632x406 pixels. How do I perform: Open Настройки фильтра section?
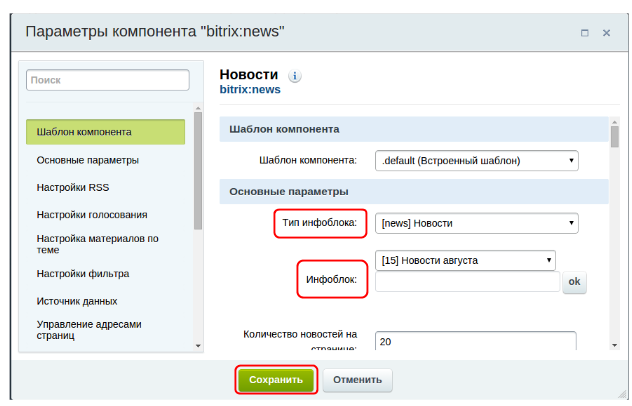83,273
